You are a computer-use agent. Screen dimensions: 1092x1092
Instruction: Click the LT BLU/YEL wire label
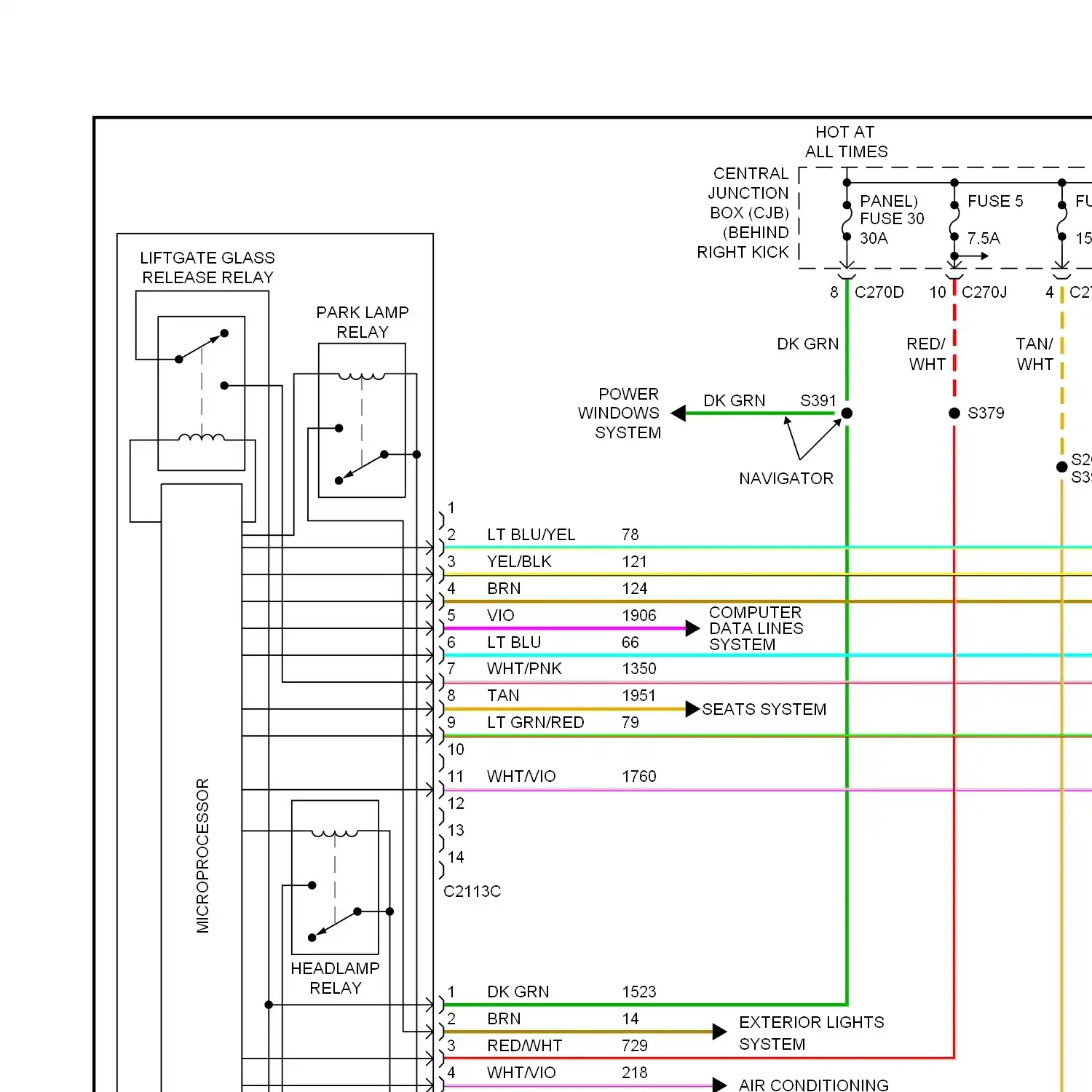tap(531, 535)
